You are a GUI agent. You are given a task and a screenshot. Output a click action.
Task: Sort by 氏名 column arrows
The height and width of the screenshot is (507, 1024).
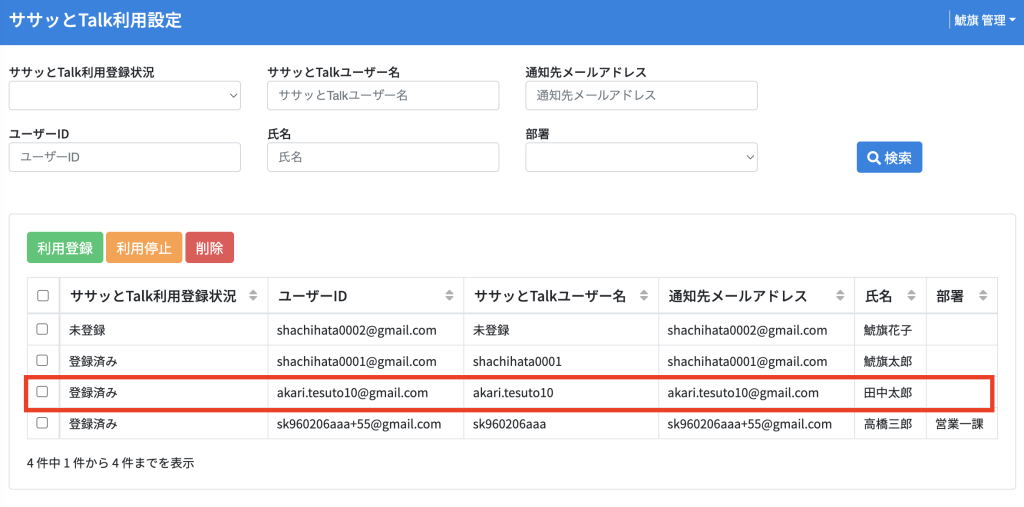[x=911, y=296]
